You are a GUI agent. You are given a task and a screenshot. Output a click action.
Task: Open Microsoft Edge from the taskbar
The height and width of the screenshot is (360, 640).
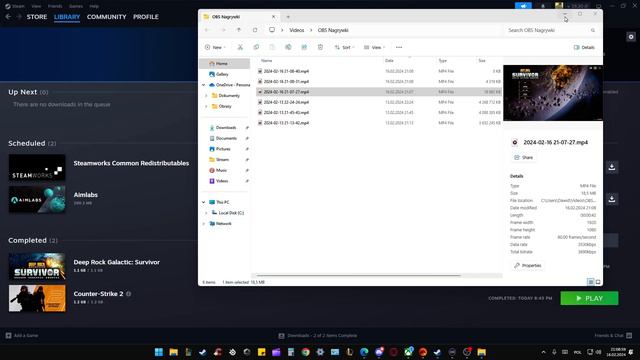click(x=364, y=352)
